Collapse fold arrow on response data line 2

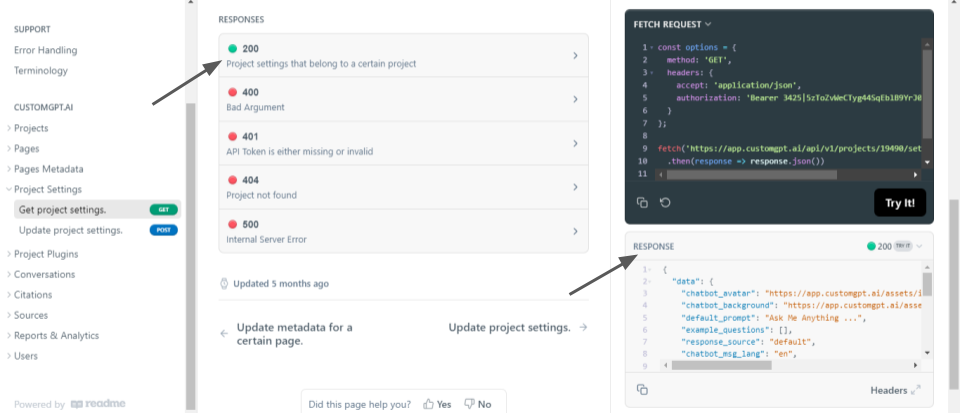click(651, 281)
